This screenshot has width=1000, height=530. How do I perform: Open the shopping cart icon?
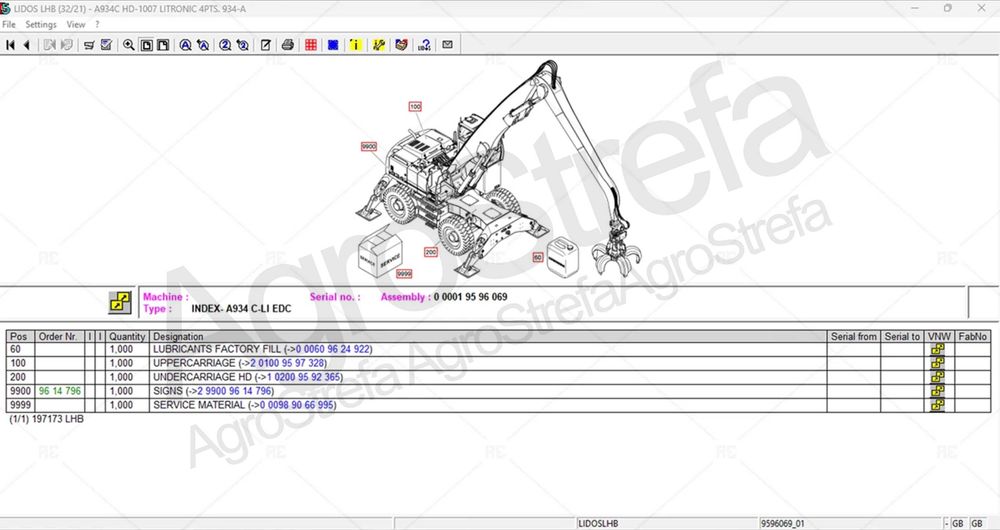coord(89,45)
